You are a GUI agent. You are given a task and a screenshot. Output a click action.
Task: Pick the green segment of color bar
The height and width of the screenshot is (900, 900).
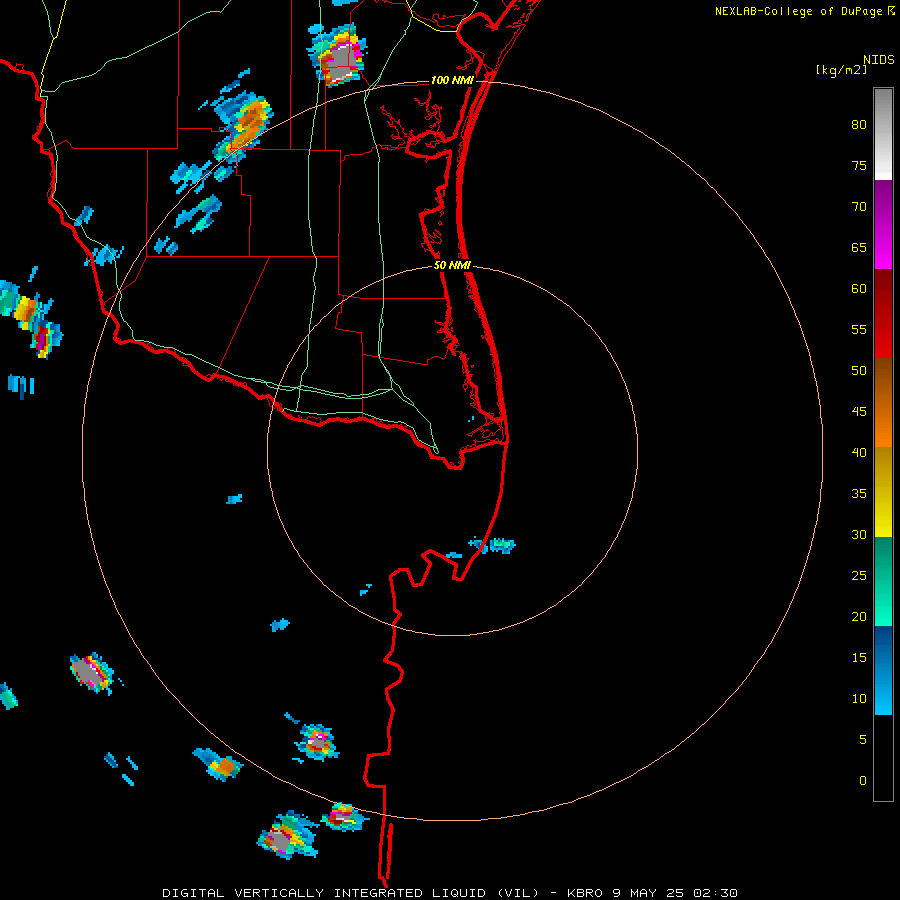point(883,581)
